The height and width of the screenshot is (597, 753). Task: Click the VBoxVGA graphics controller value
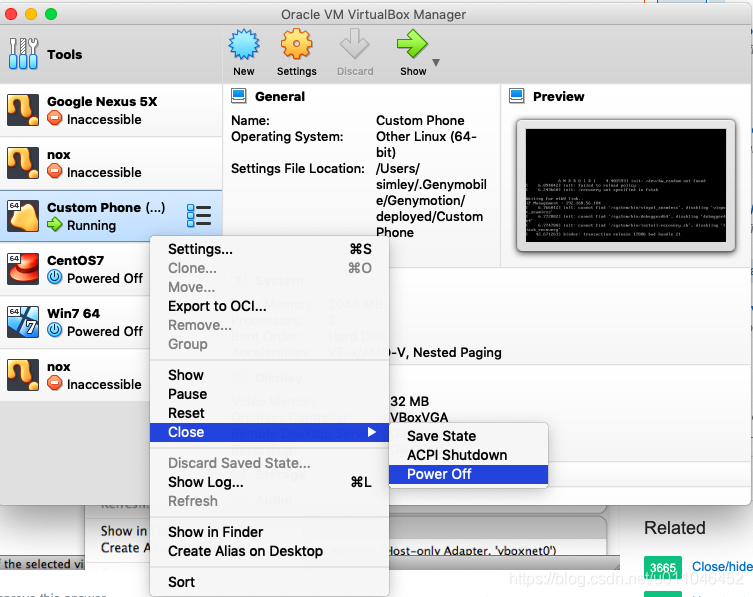pos(419,417)
